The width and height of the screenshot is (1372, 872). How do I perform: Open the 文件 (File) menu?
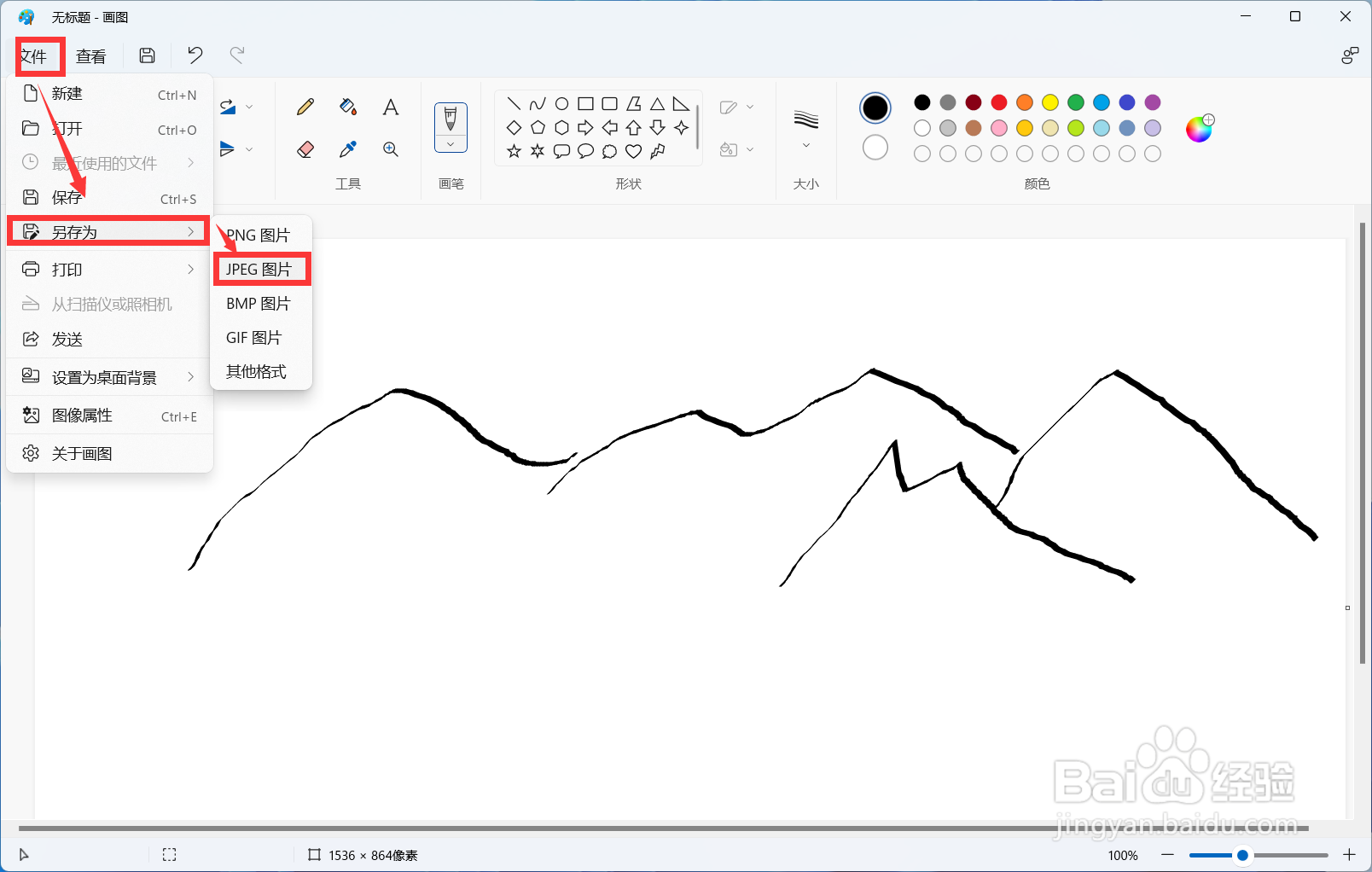[x=36, y=56]
